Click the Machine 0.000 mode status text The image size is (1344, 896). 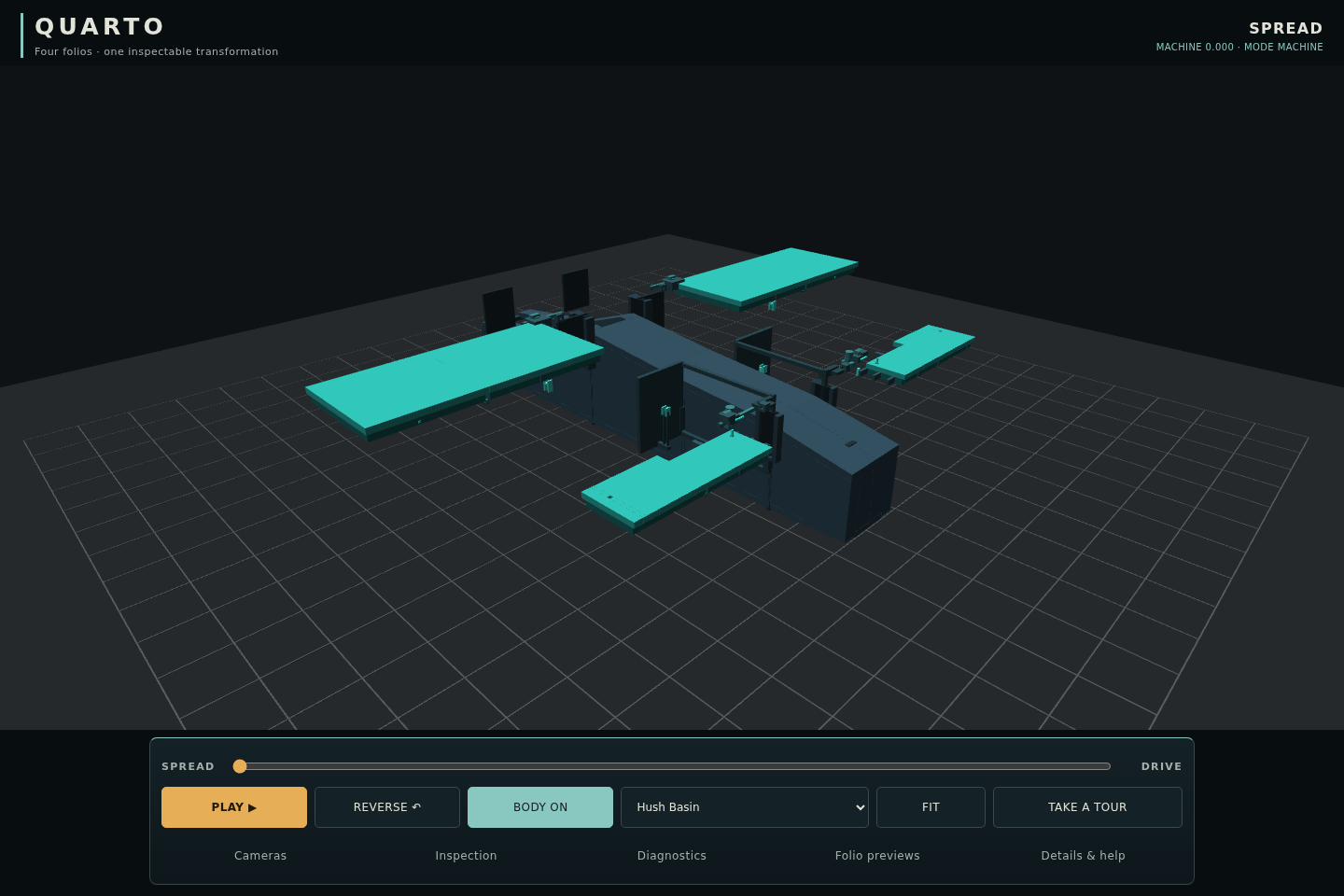point(1239,47)
